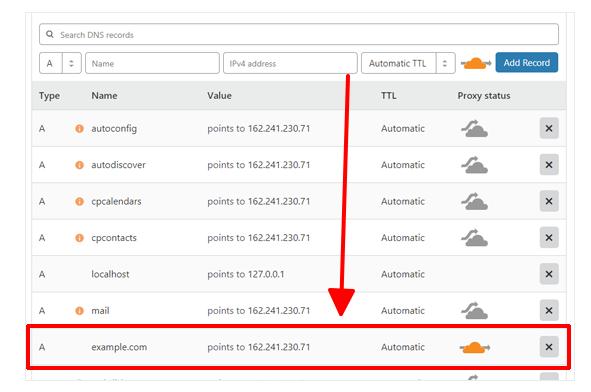This screenshot has width=591, height=392.
Task: Click the Value column header
Action: coord(219,95)
